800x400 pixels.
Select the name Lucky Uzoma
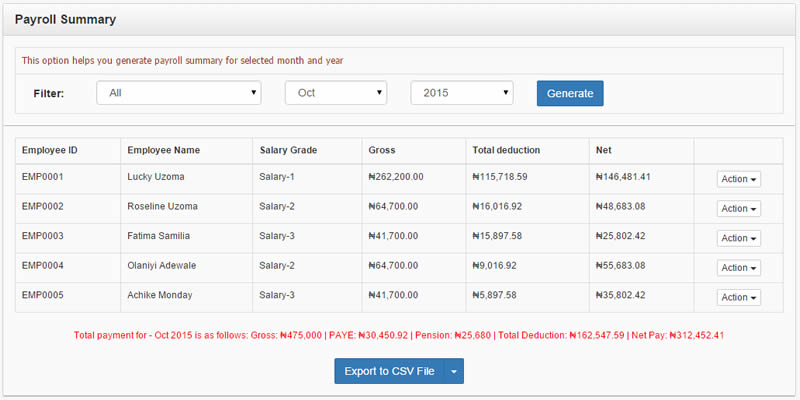156,177
